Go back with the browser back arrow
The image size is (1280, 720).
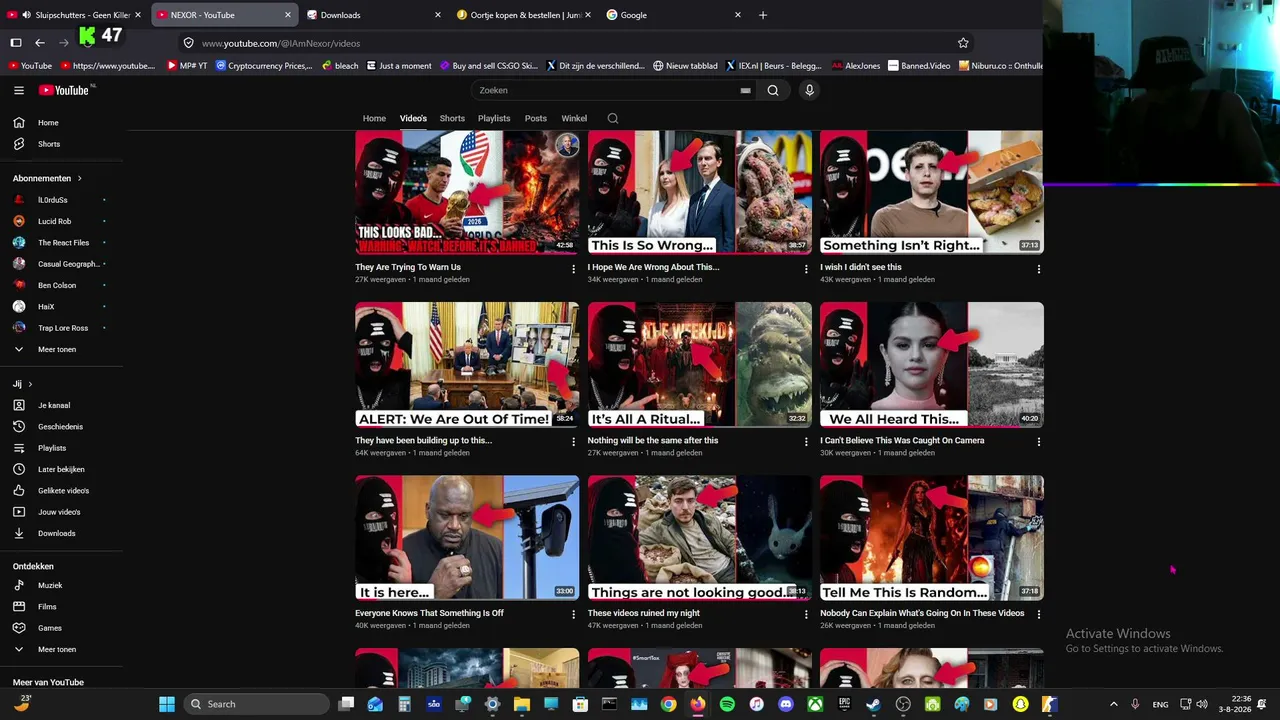(x=40, y=43)
